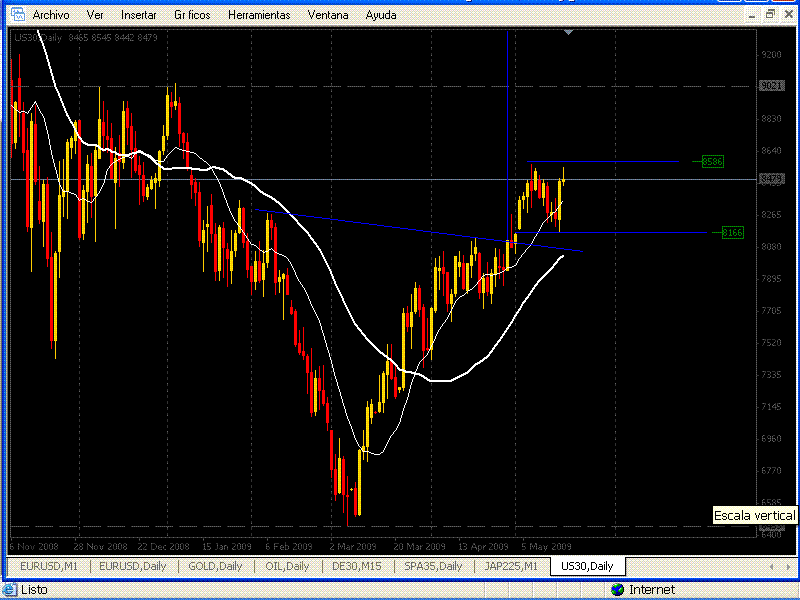Click the 6960 value on price scale

[771, 438]
